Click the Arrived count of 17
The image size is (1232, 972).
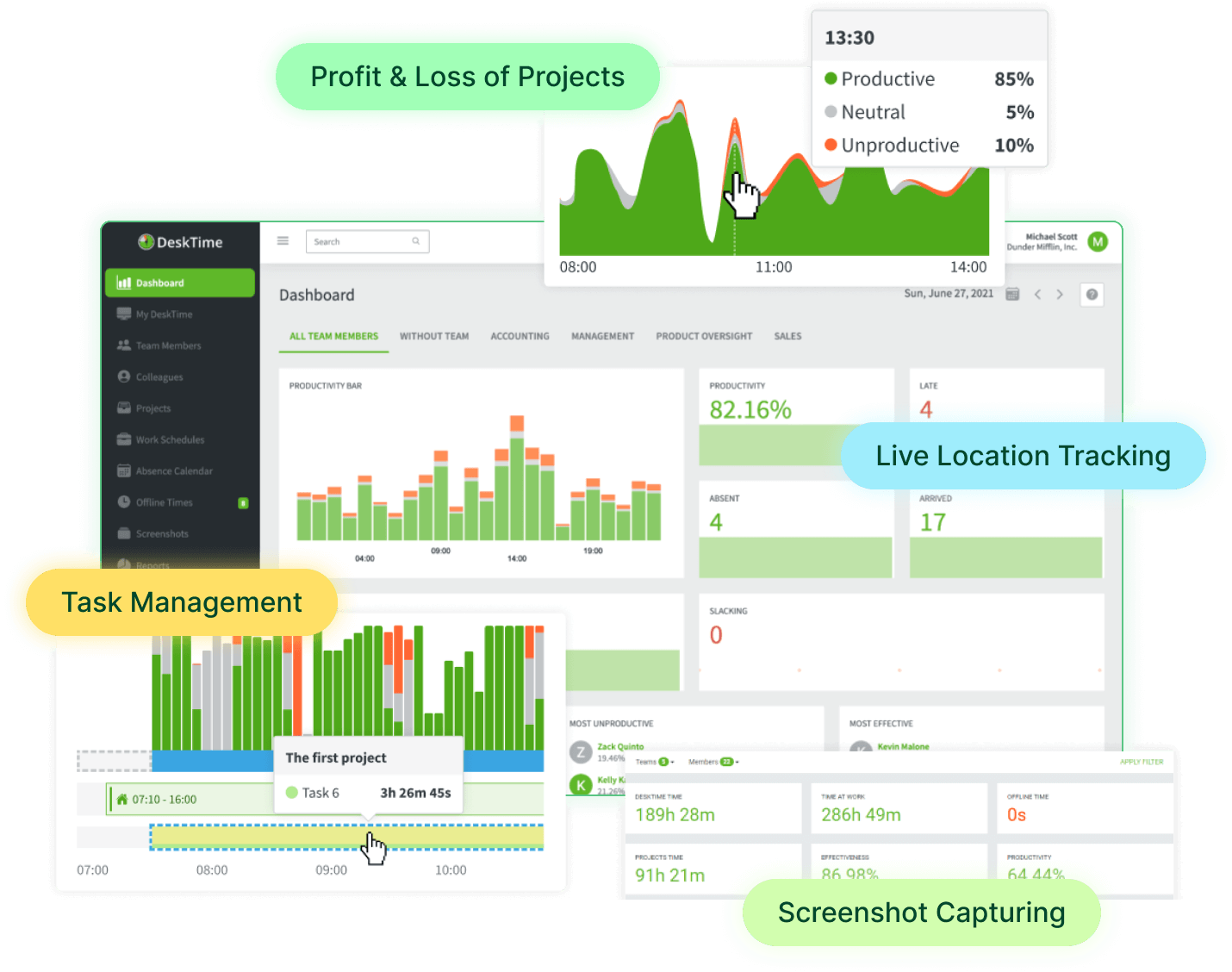[933, 522]
